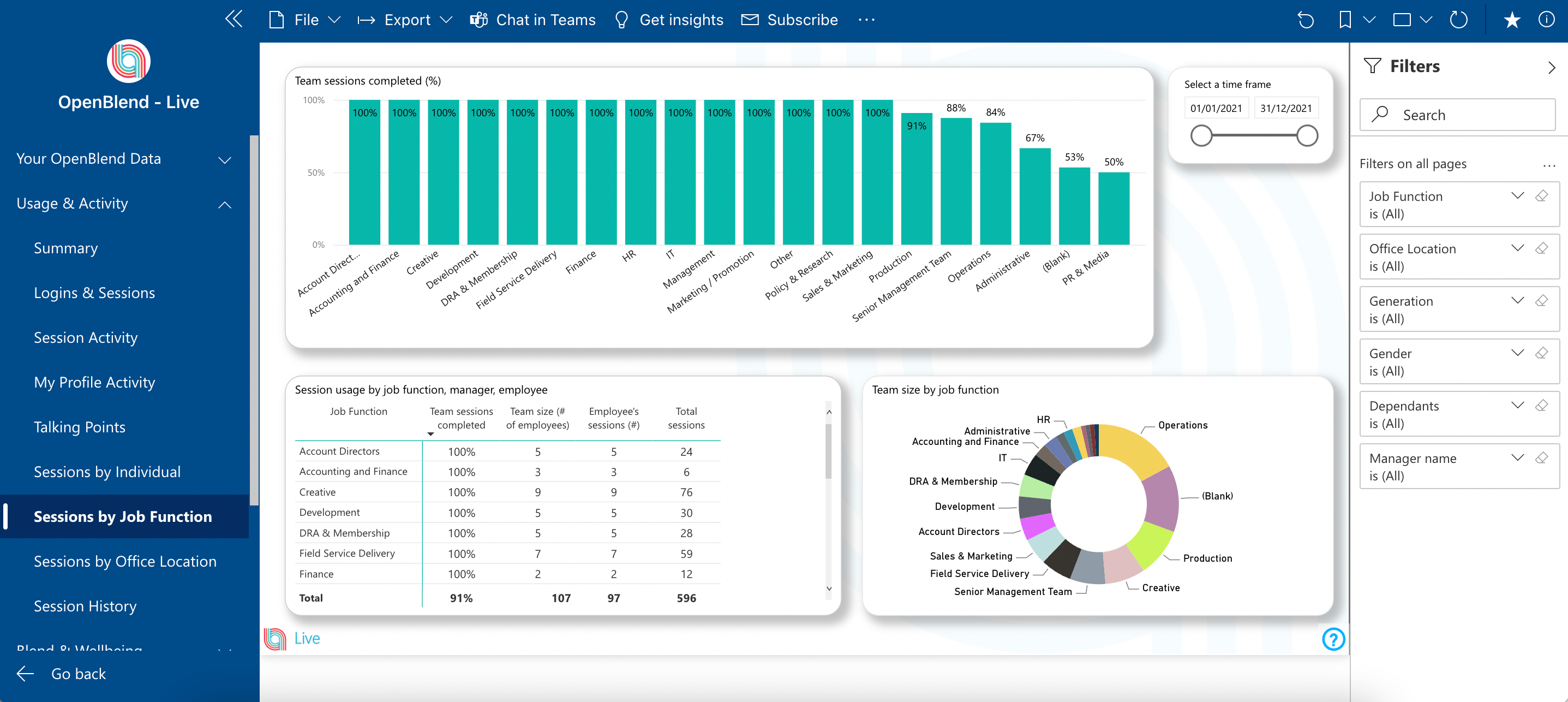Open the Export menu

coord(406,20)
